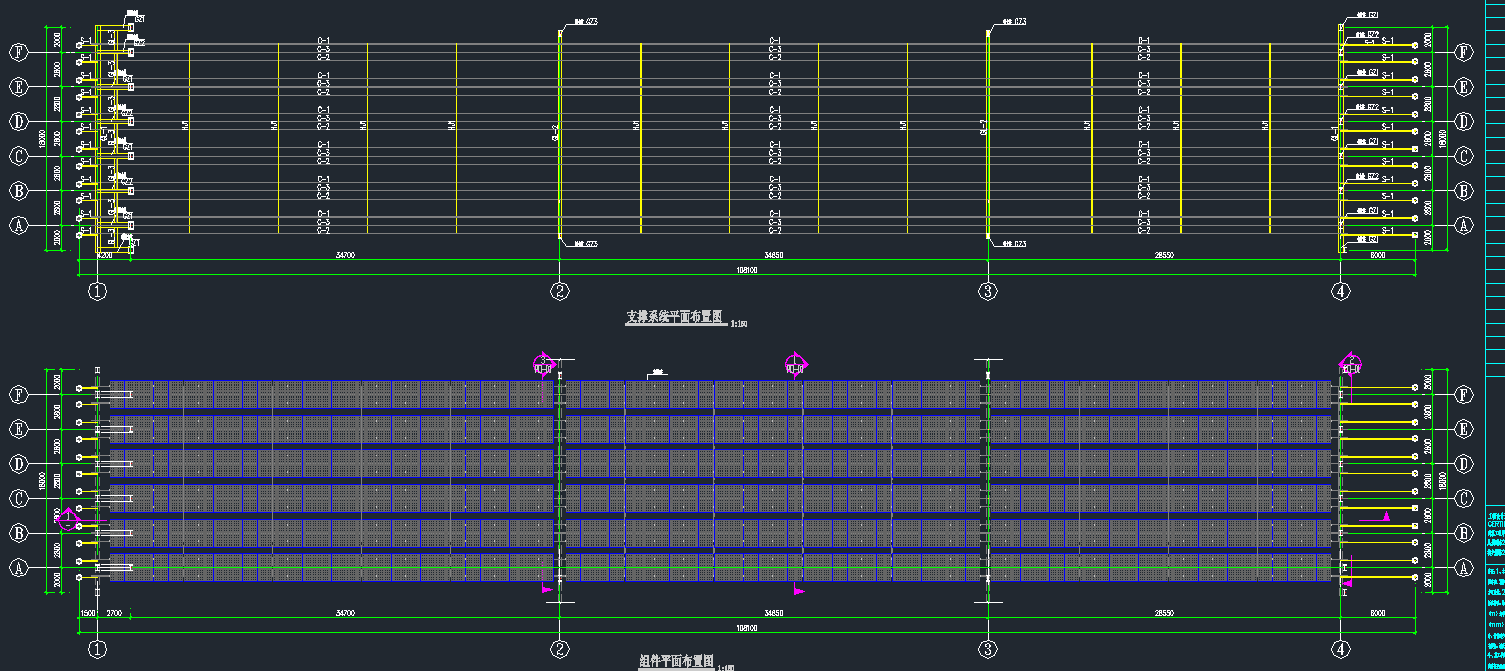Click magenta marker at lower plan's left edge

coord(68,518)
